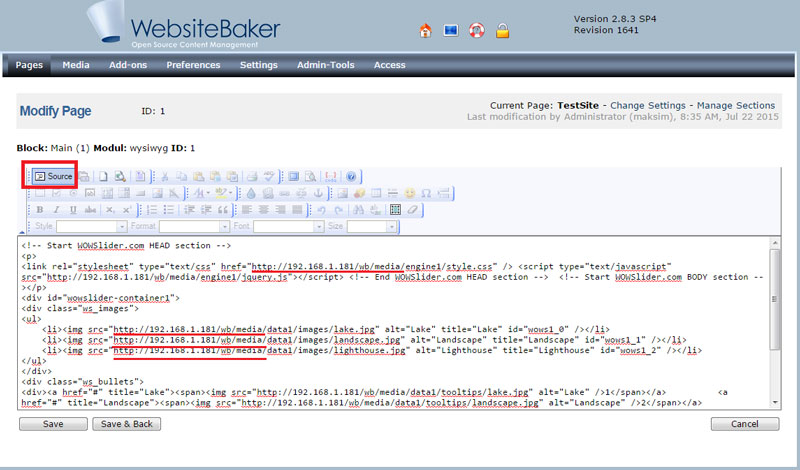Viewport: 800px width, 470px height.
Task: Click the Cancel button
Action: point(745,424)
